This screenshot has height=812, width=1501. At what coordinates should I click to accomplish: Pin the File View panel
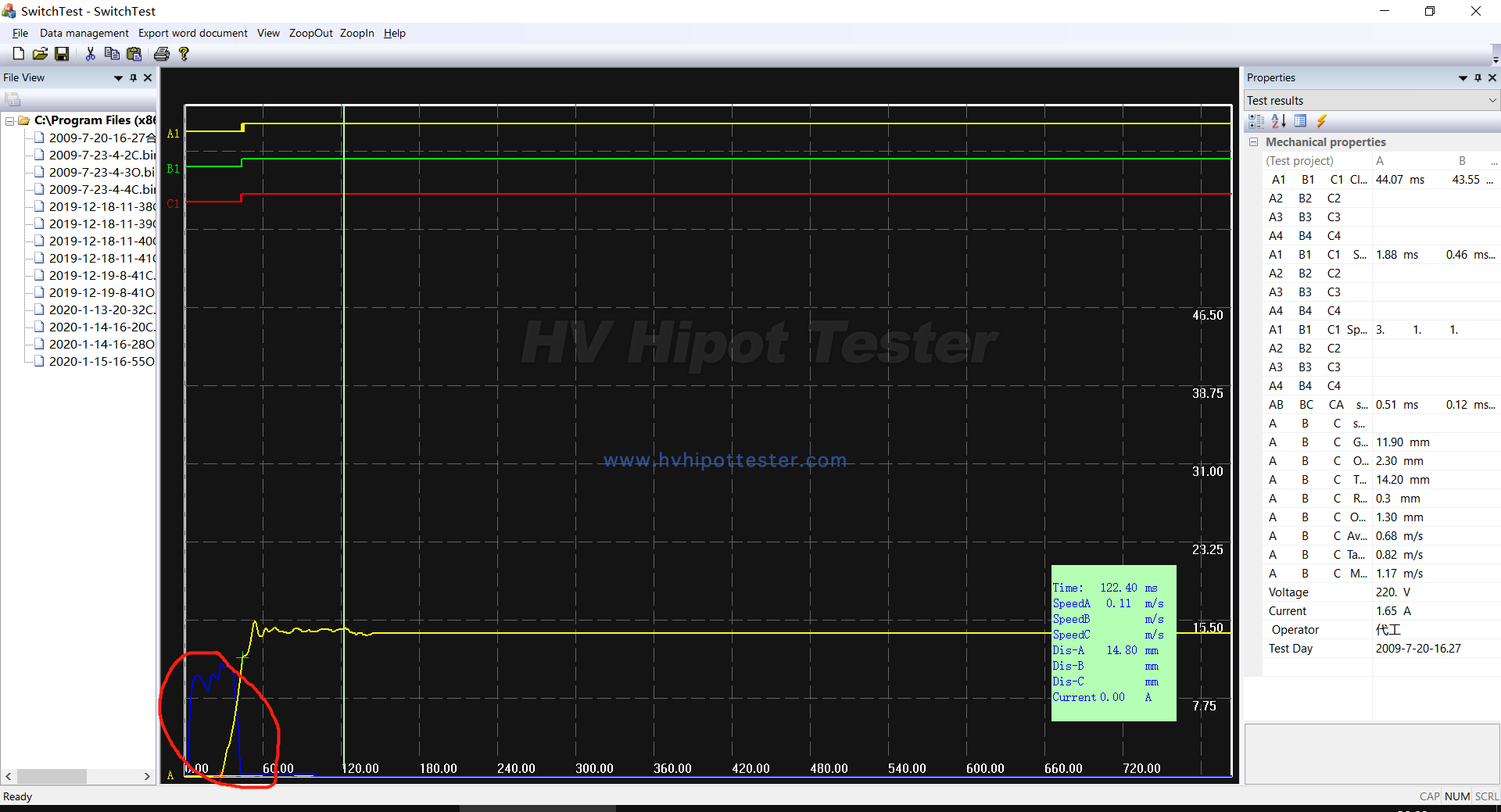click(133, 77)
